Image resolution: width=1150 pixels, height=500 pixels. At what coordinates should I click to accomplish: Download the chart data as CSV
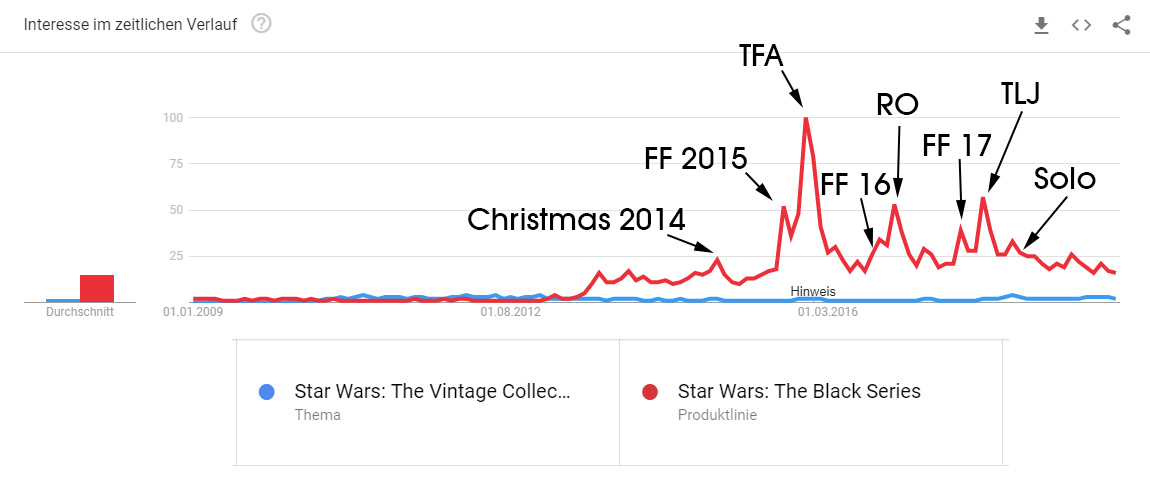point(1041,25)
